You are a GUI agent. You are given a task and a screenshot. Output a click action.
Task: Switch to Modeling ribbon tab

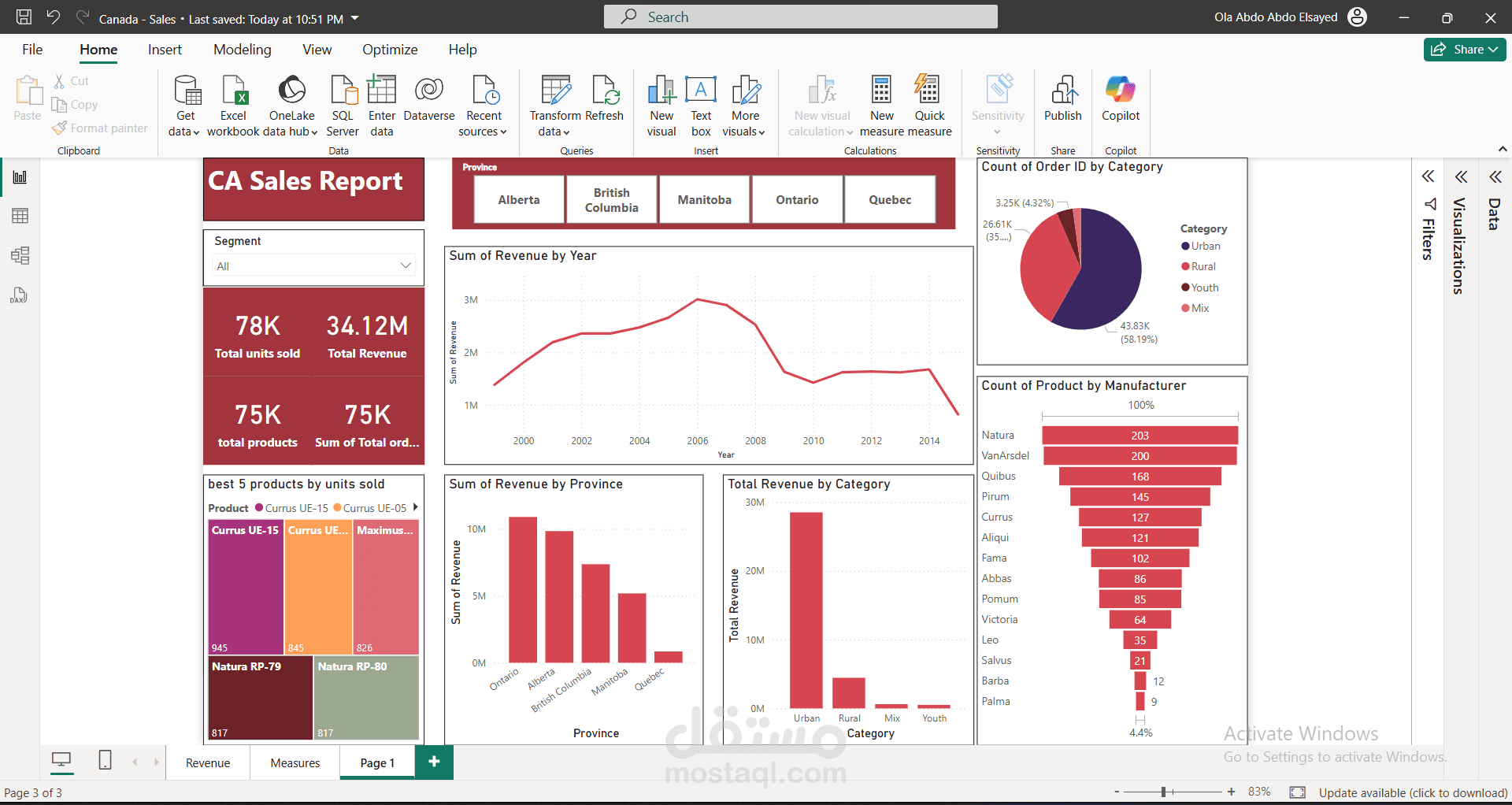[x=243, y=50]
